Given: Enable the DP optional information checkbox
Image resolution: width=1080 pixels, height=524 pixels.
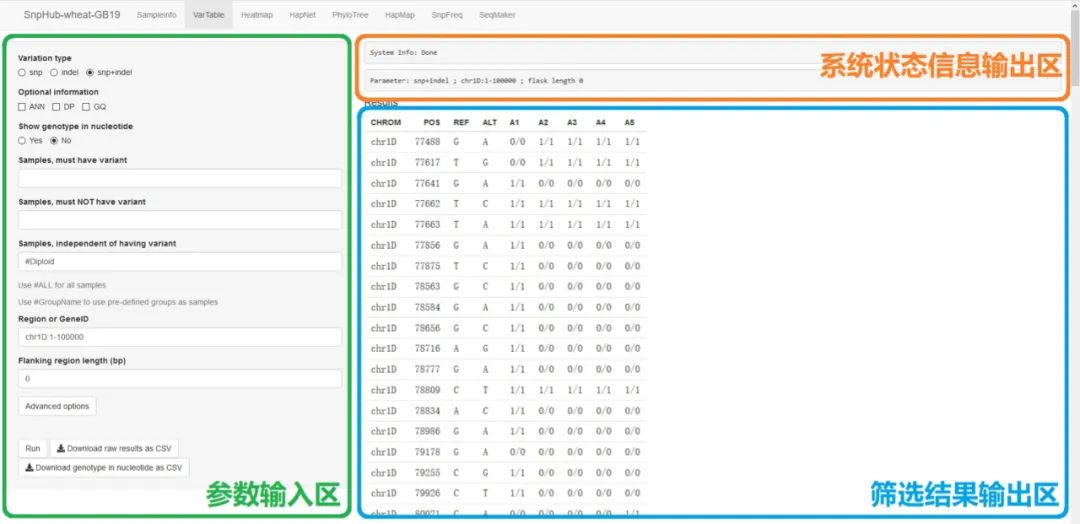Looking at the screenshot, I should pyautogui.click(x=56, y=107).
